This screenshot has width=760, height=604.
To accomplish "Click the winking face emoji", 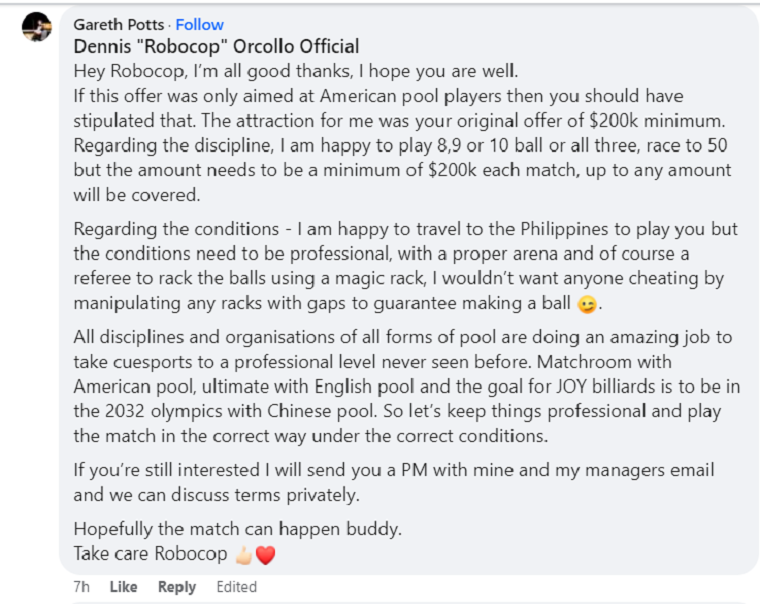I will [x=588, y=302].
